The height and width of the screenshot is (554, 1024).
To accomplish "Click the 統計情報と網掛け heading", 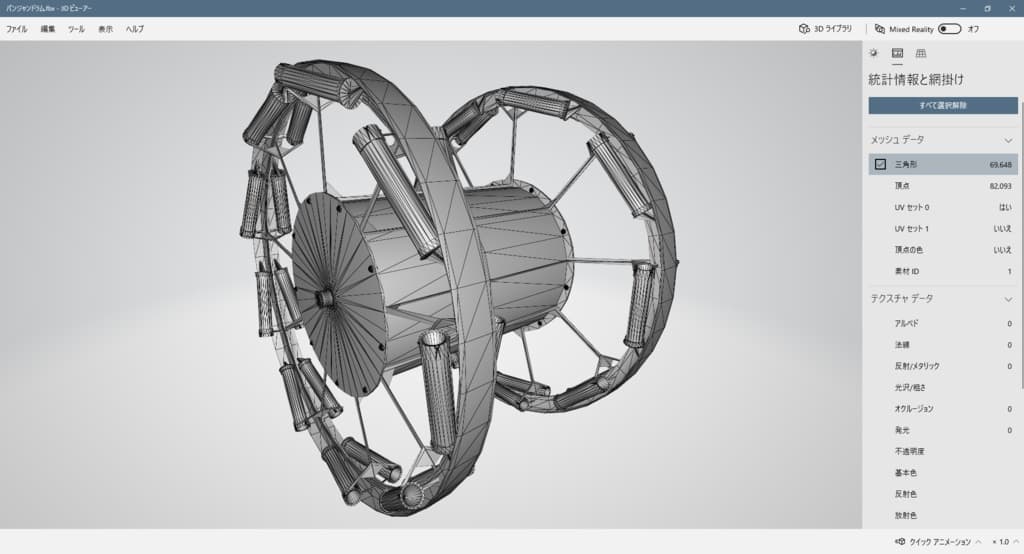I will (x=916, y=80).
